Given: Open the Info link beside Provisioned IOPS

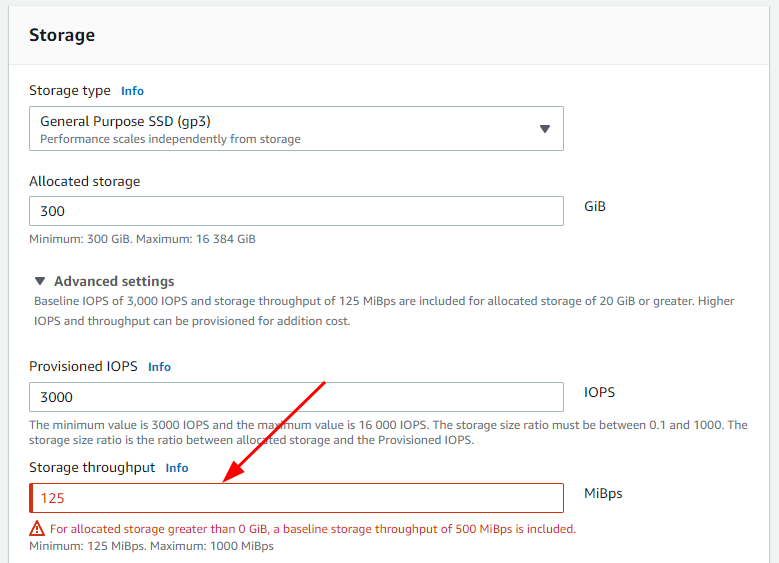Looking at the screenshot, I should point(159,367).
